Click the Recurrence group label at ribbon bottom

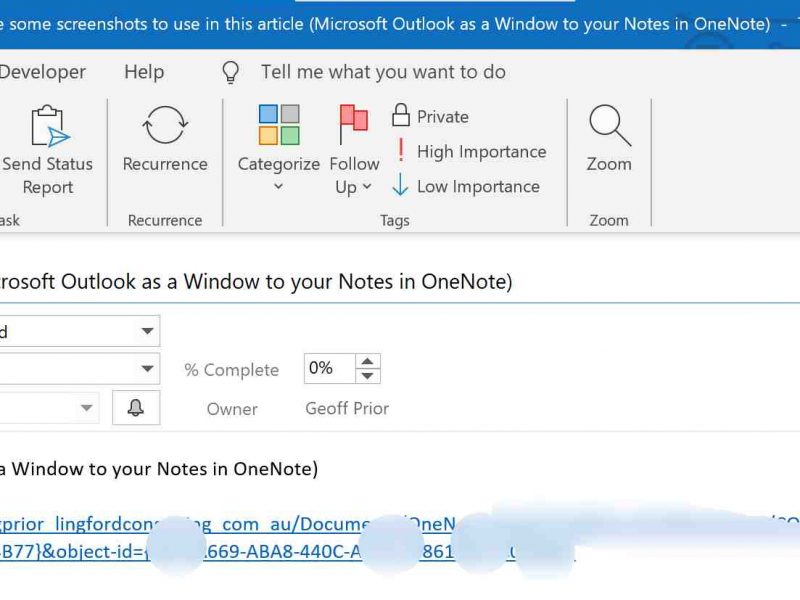tap(165, 220)
